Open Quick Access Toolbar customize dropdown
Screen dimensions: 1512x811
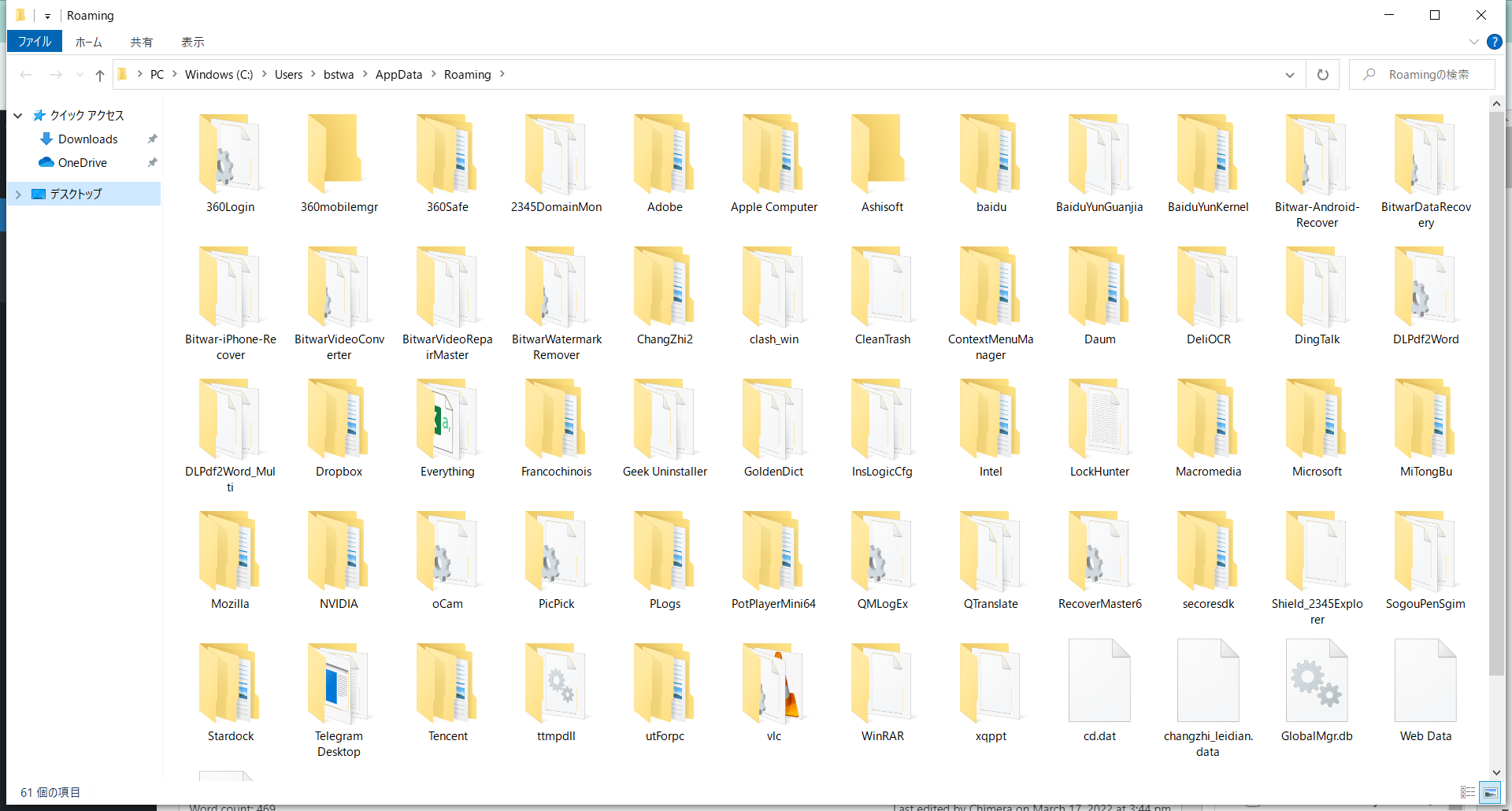[x=47, y=16]
